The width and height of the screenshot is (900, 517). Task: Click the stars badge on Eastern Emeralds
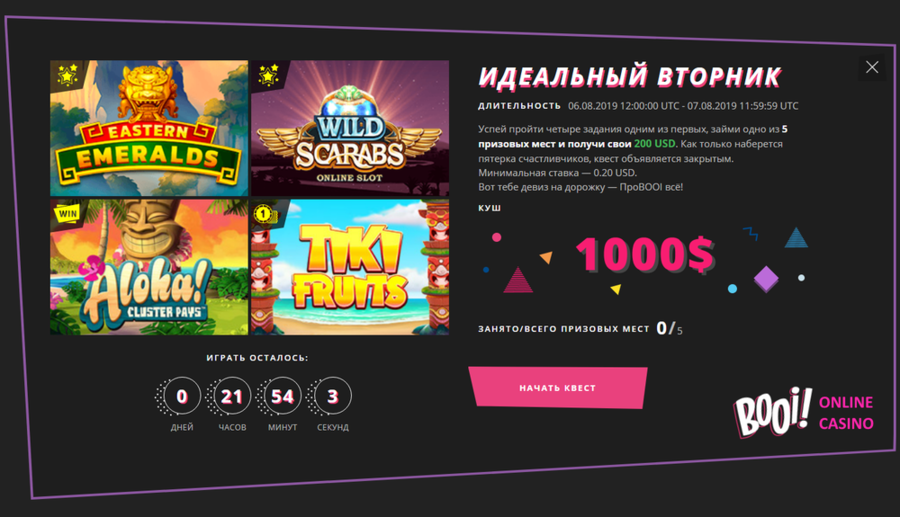click(x=67, y=75)
